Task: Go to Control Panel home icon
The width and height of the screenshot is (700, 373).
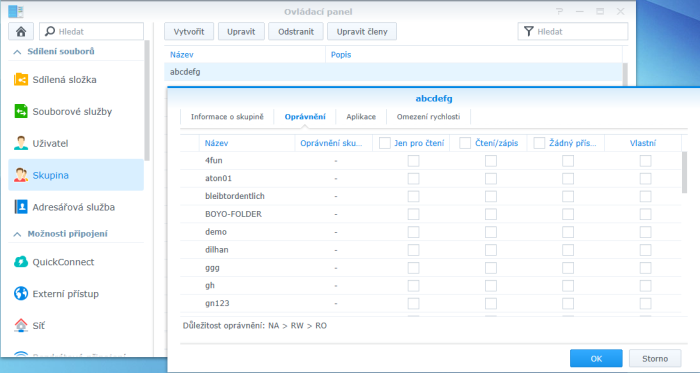Action: [21, 32]
